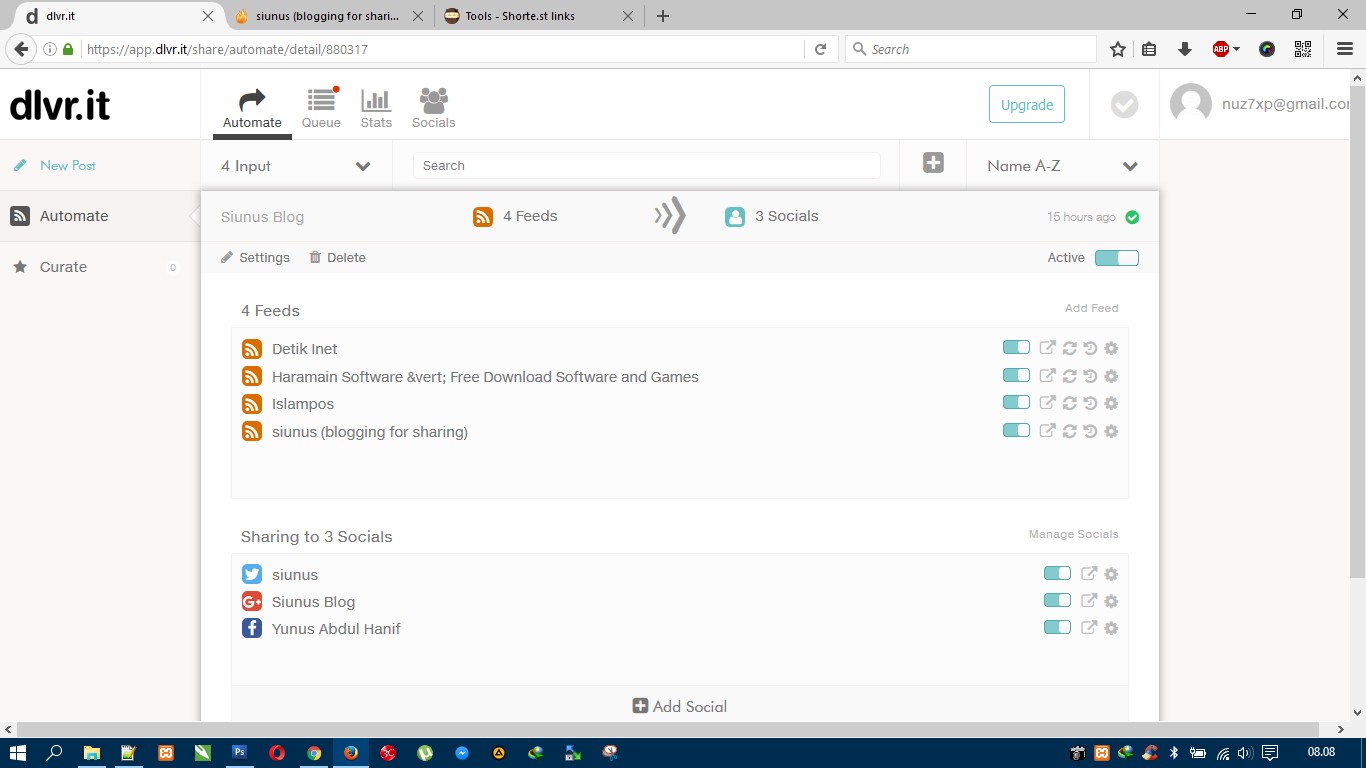Open the Siunus Blog Google+ settings gear
1366x768 pixels.
(x=1111, y=601)
